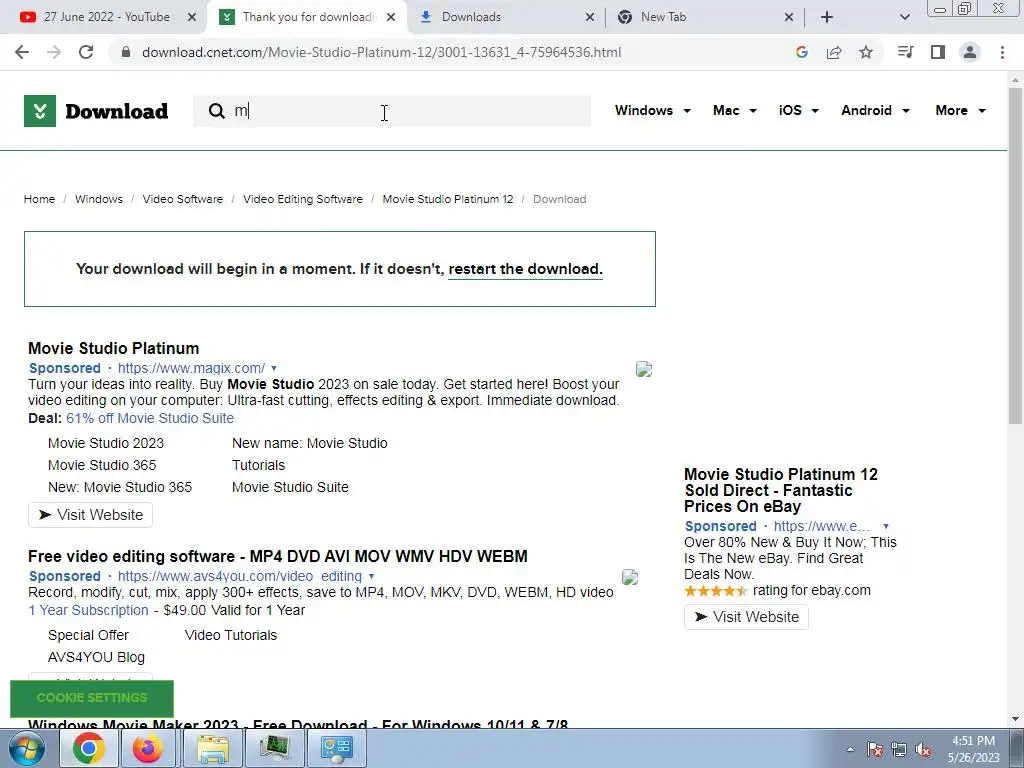Click the Google icon in address bar
This screenshot has width=1024, height=768.
coord(802,52)
